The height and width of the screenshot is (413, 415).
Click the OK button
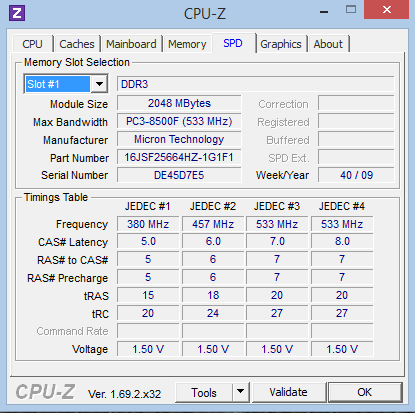[365, 392]
